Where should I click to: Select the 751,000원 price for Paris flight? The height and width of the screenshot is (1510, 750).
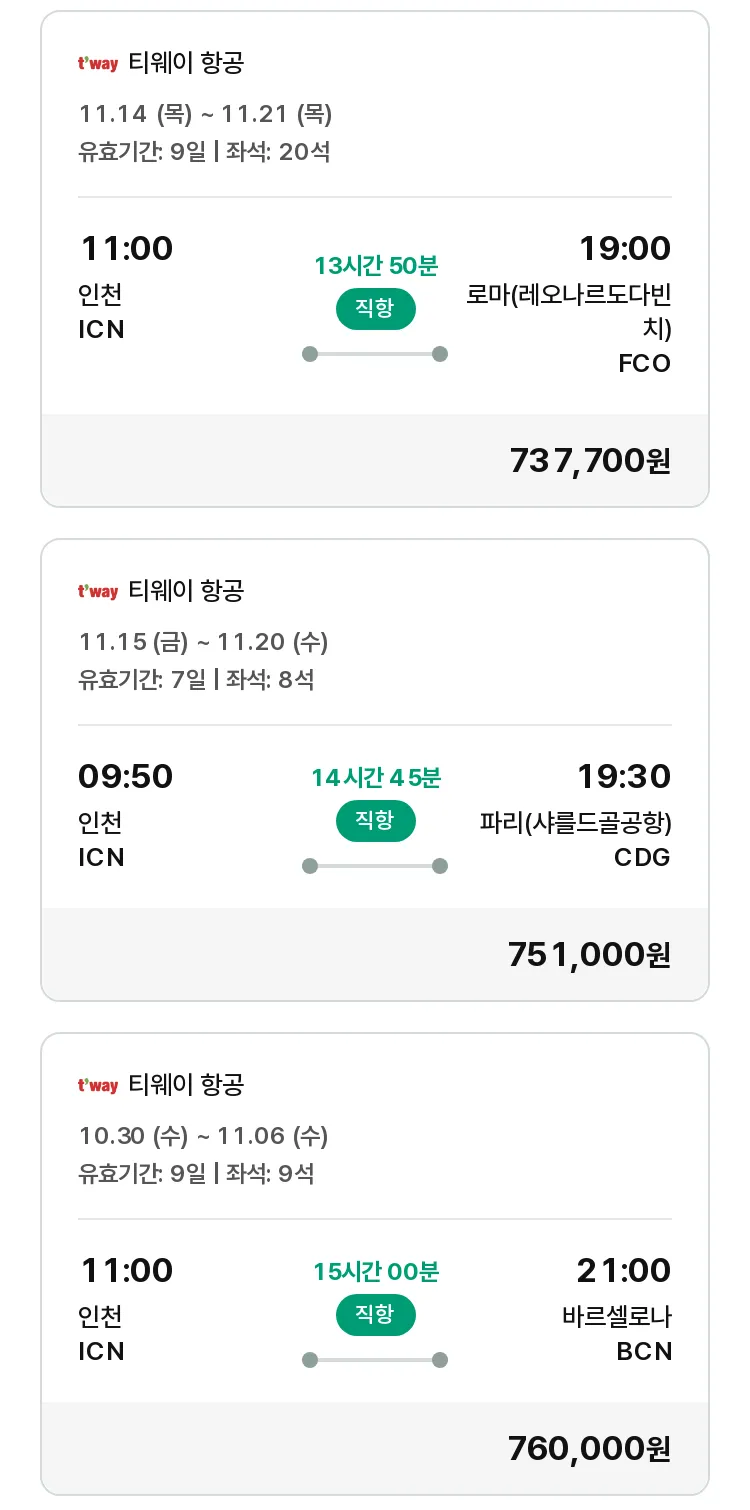pyautogui.click(x=590, y=955)
